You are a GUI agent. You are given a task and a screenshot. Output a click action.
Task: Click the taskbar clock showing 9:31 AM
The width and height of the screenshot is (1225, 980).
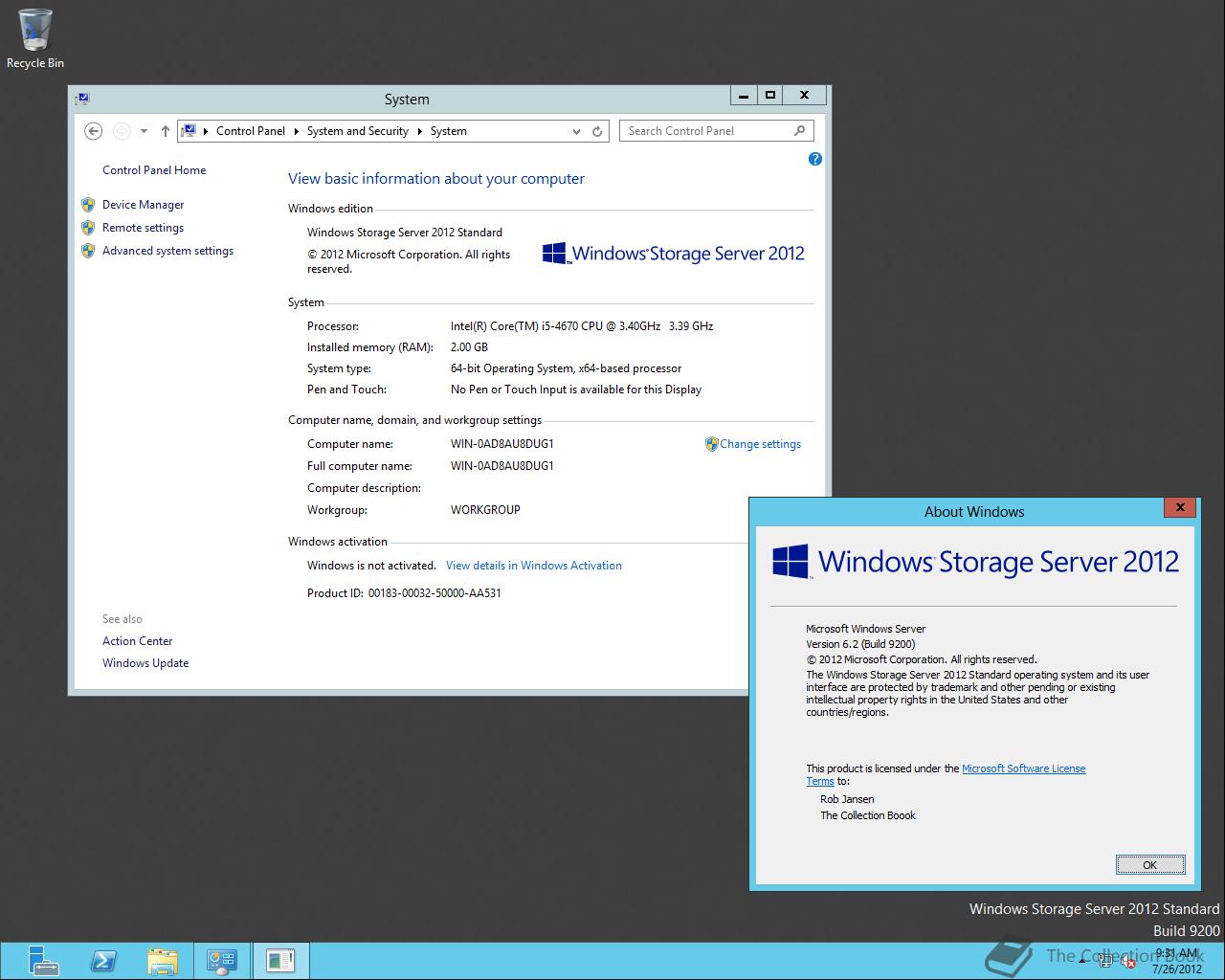(1177, 961)
